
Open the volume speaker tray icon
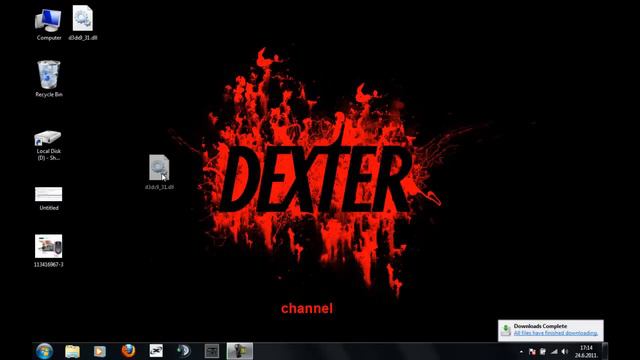tap(565, 351)
